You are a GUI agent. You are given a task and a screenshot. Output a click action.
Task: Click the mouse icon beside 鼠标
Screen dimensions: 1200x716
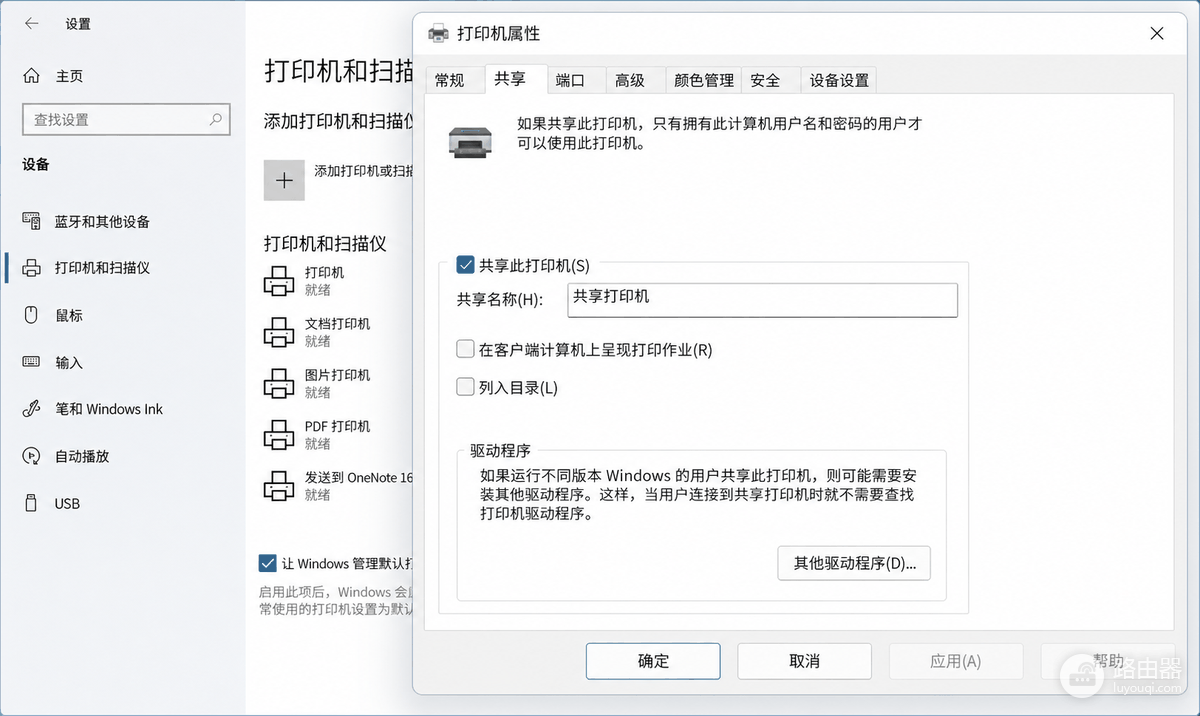click(32, 315)
